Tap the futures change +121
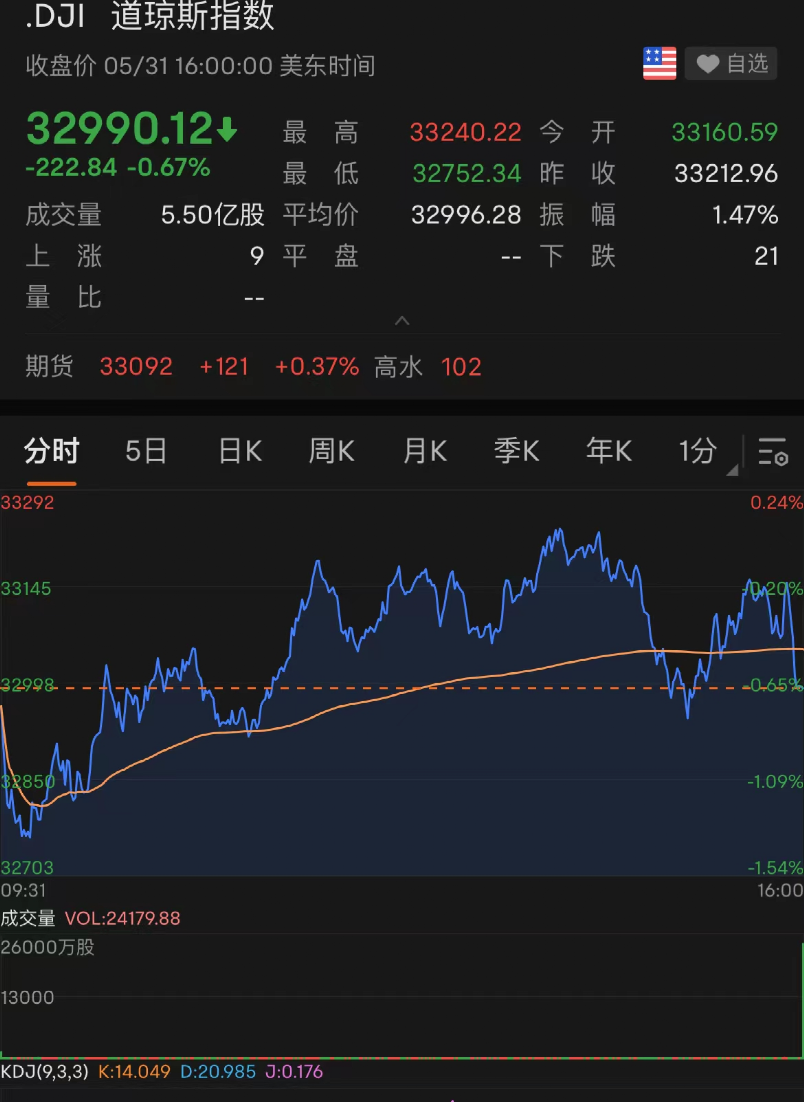The image size is (804, 1102). click(224, 367)
